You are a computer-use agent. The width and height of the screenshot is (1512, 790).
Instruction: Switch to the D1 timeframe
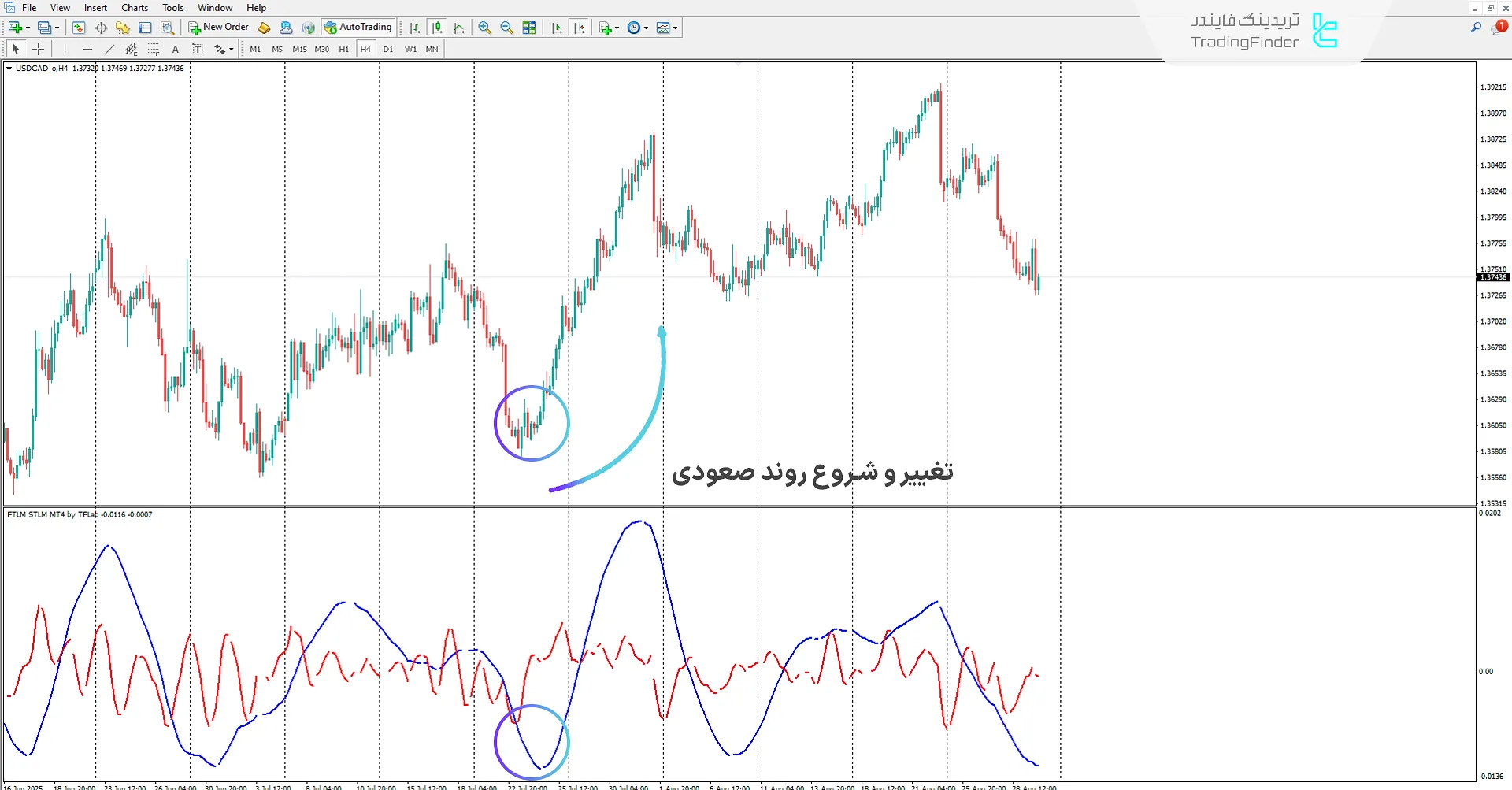coord(387,49)
